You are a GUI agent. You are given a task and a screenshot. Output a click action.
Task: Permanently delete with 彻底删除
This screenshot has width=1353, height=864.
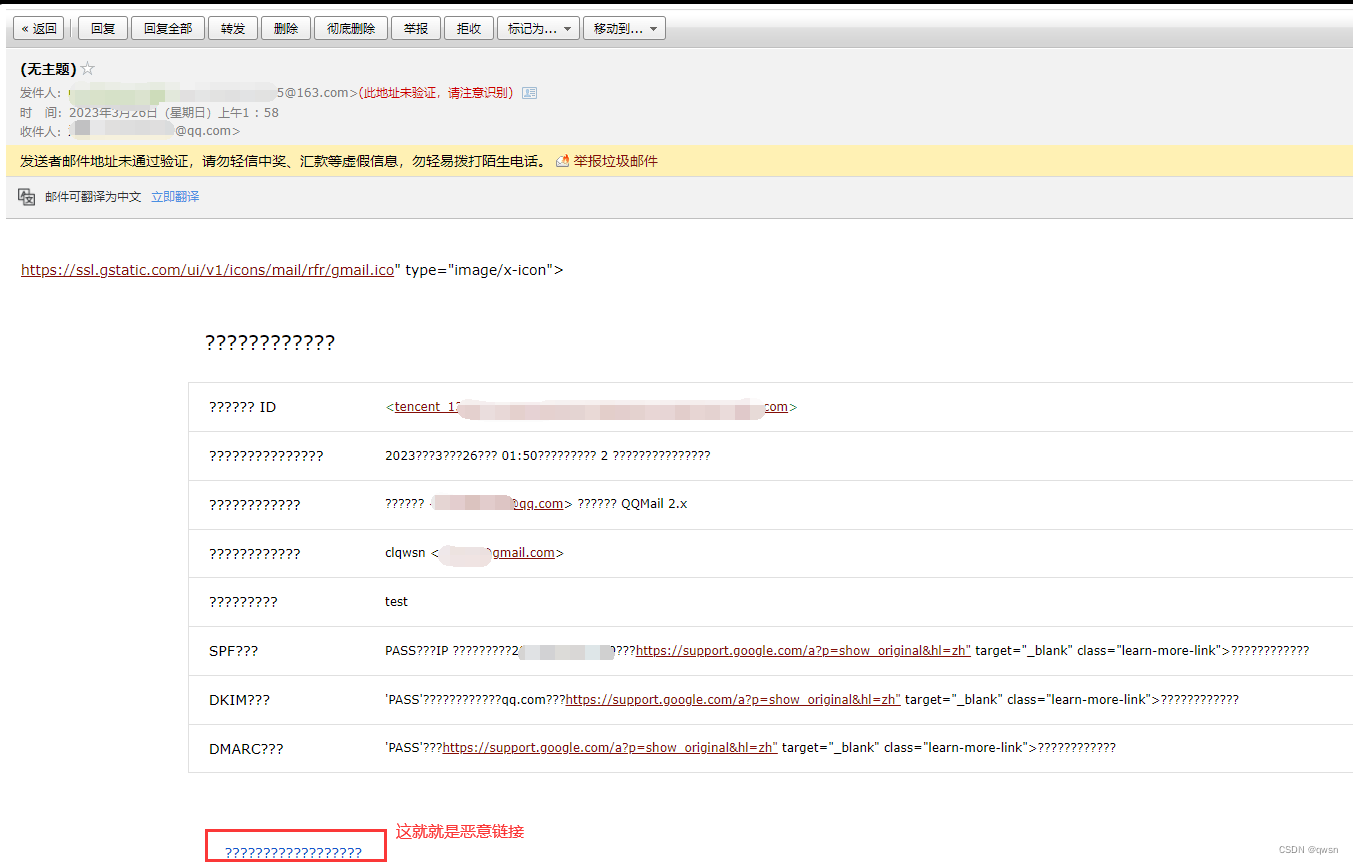click(351, 29)
